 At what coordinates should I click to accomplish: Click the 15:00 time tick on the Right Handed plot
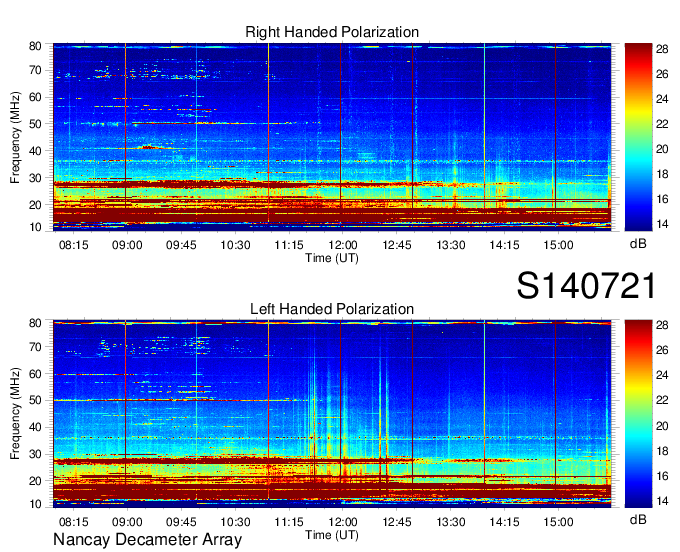pyautogui.click(x=558, y=245)
